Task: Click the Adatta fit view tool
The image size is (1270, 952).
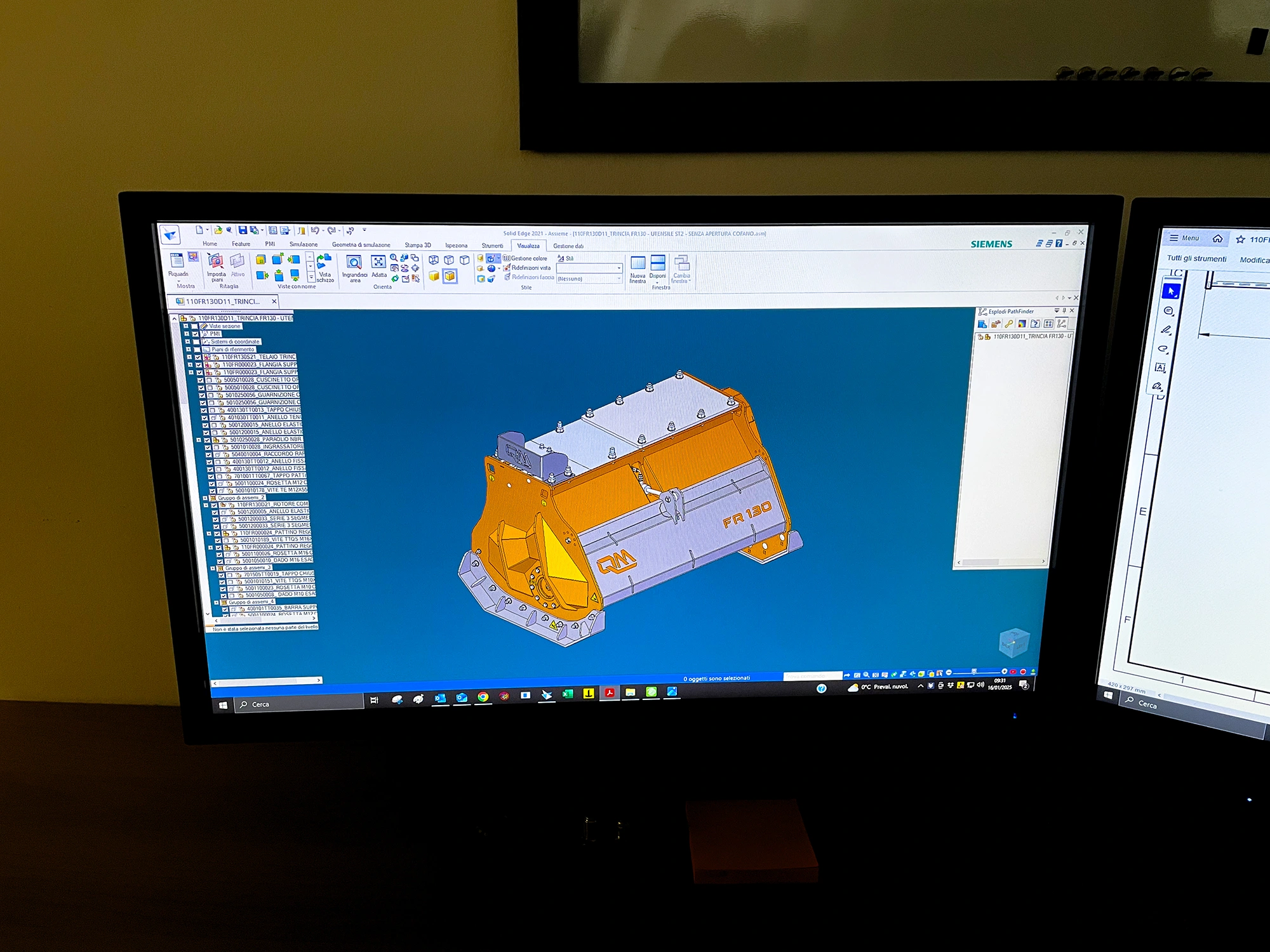Action: [378, 267]
